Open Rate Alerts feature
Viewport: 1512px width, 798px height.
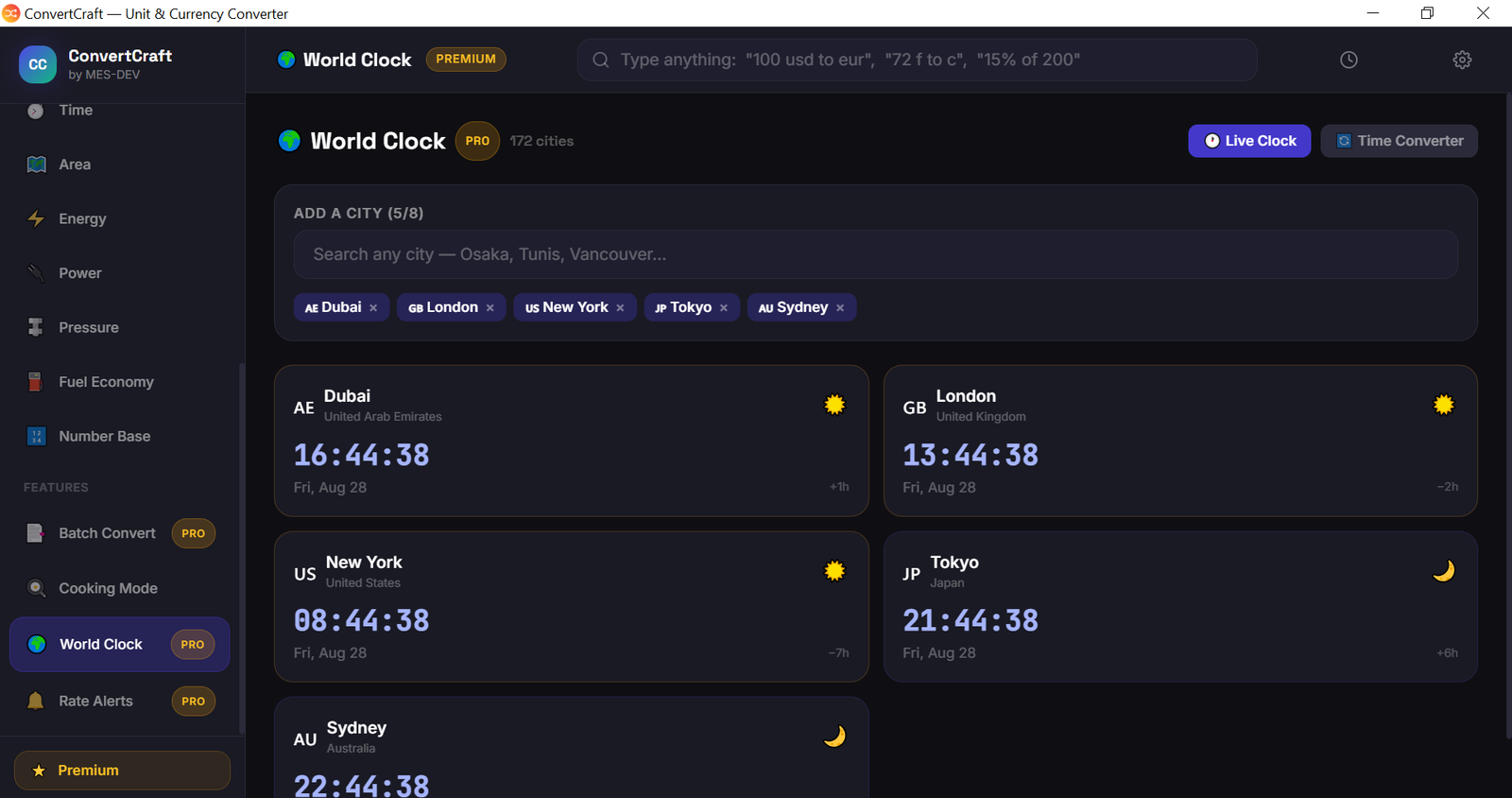(x=119, y=701)
